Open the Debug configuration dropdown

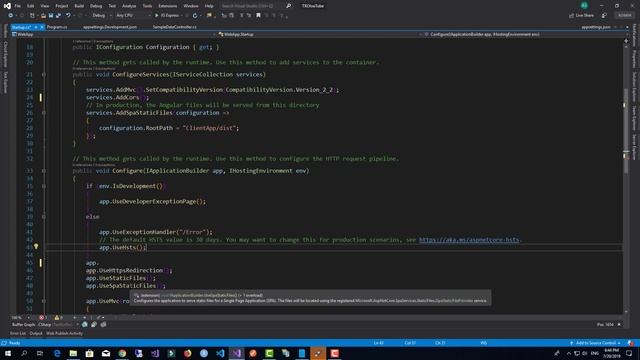click(101, 16)
